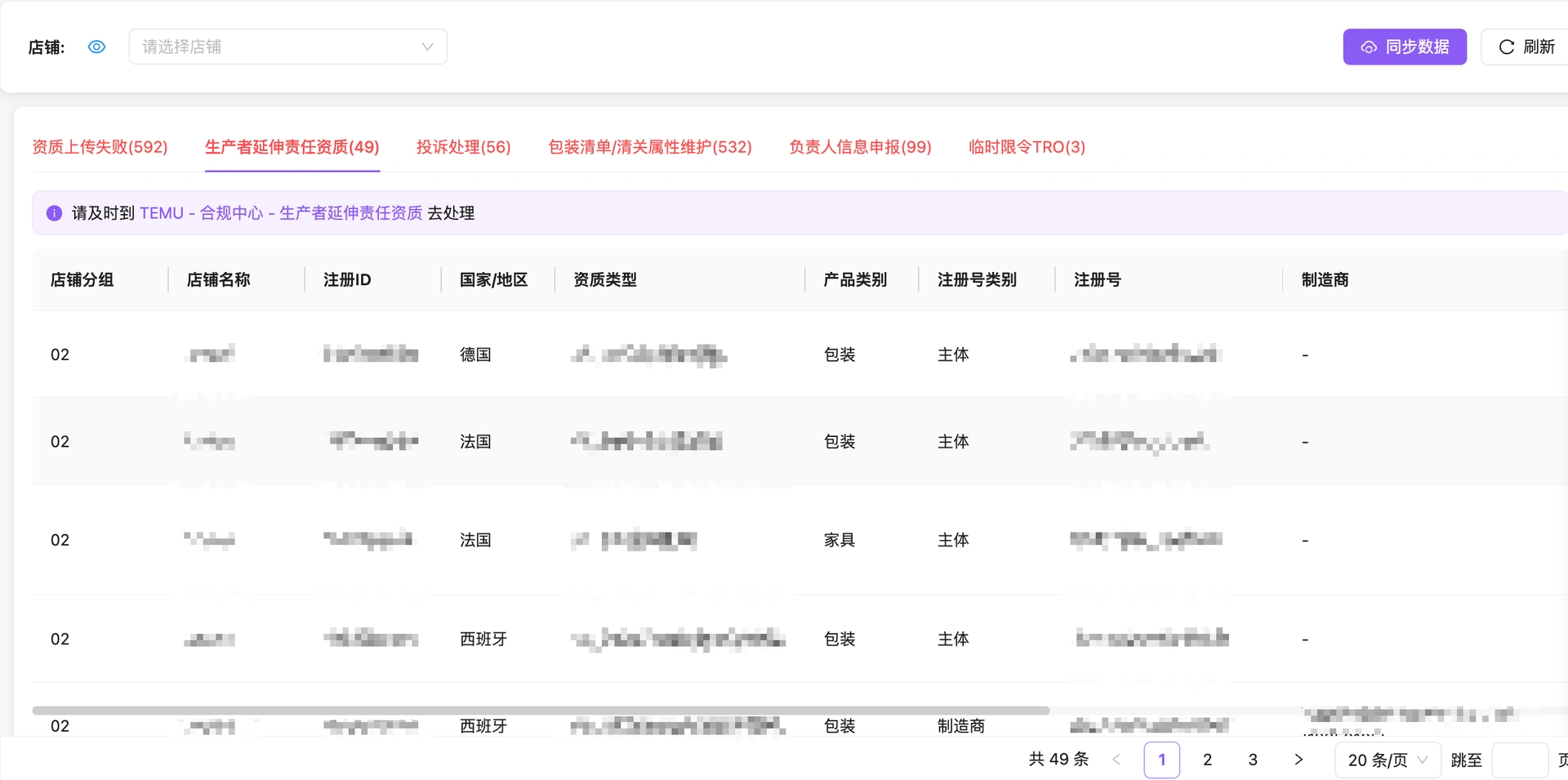The height and width of the screenshot is (780, 1568).
Task: Click the 共 49 条 total count text
Action: (x=1059, y=760)
